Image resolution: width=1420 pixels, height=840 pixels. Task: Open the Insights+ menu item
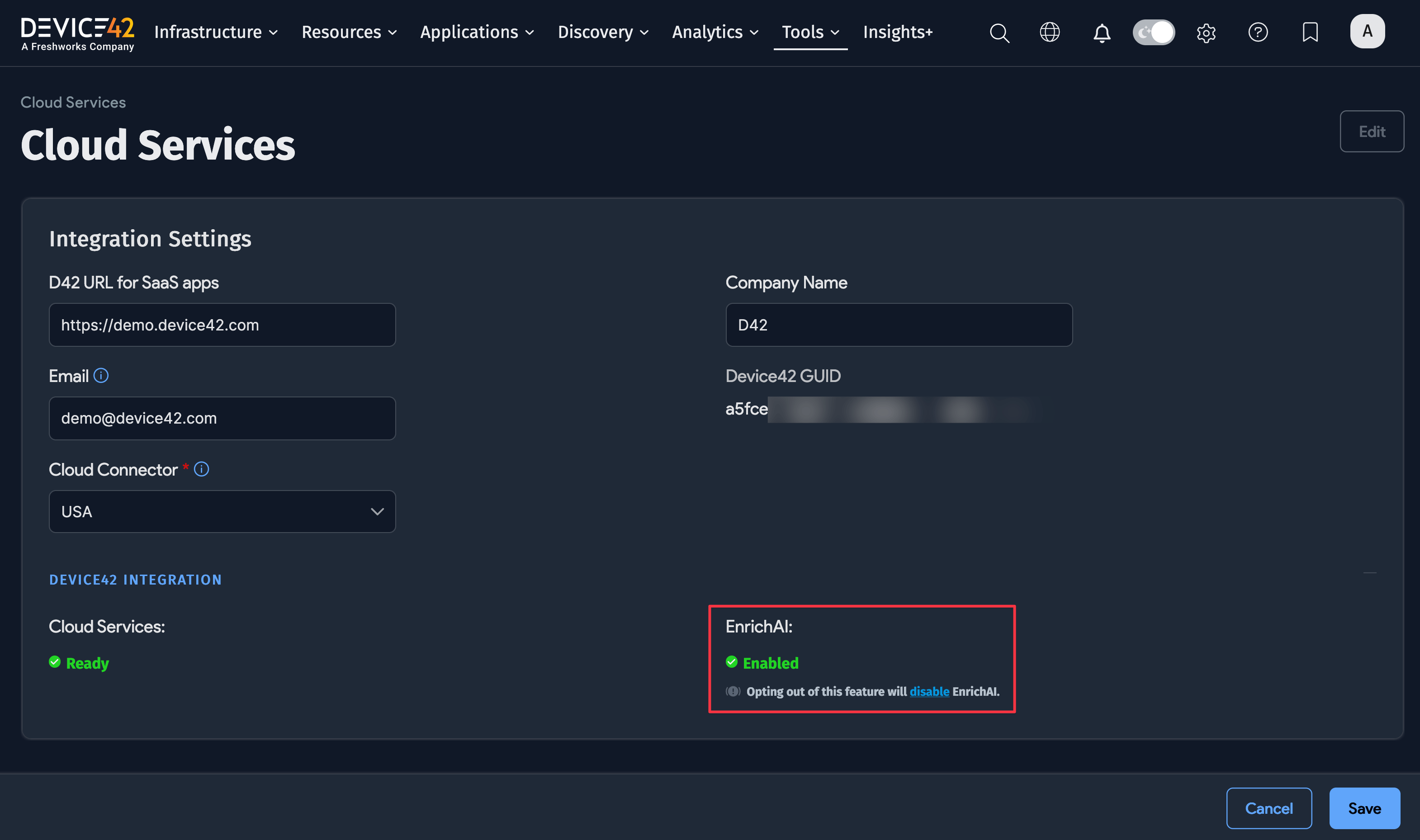click(x=897, y=32)
